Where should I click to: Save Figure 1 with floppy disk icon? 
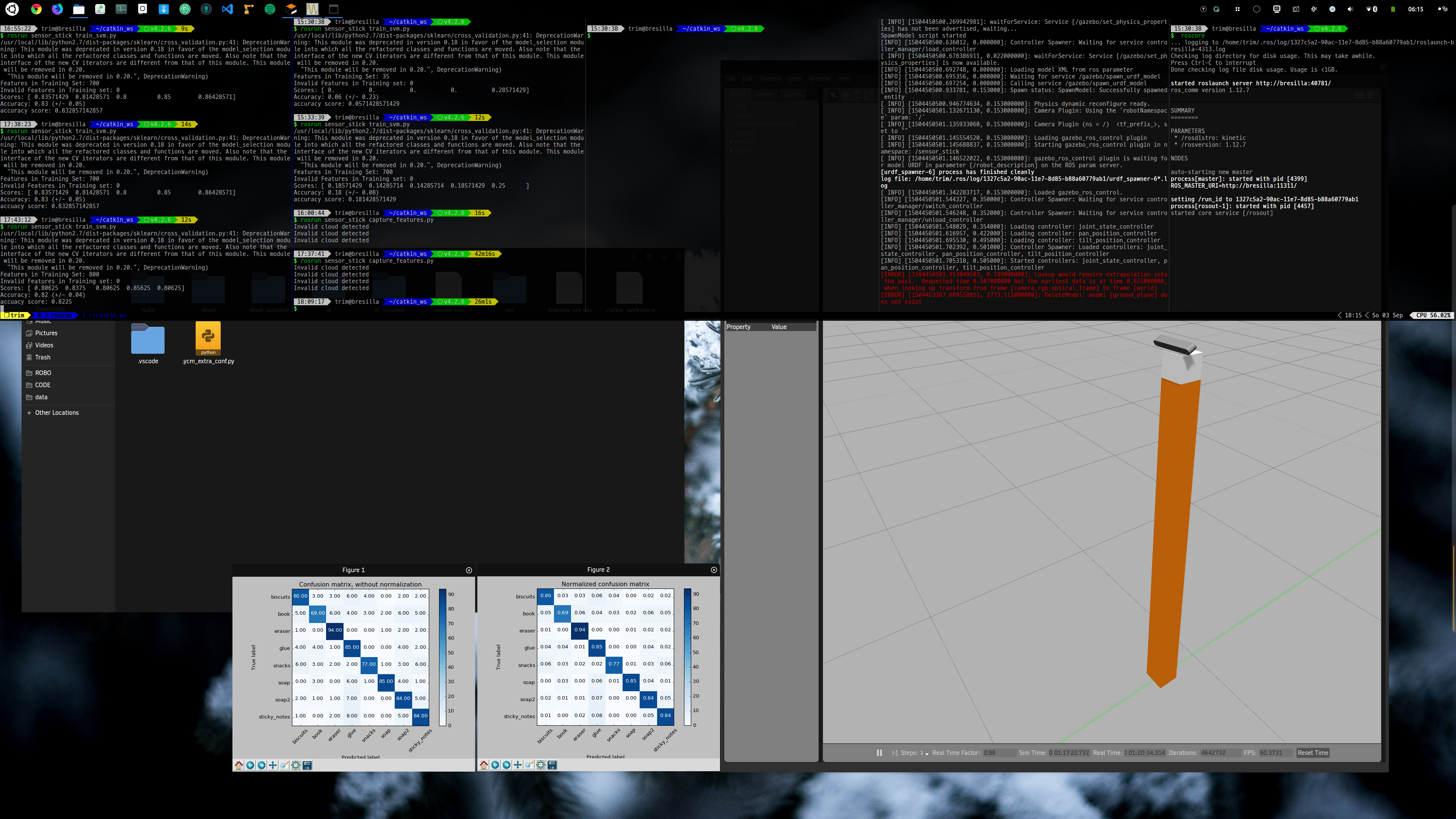click(308, 765)
